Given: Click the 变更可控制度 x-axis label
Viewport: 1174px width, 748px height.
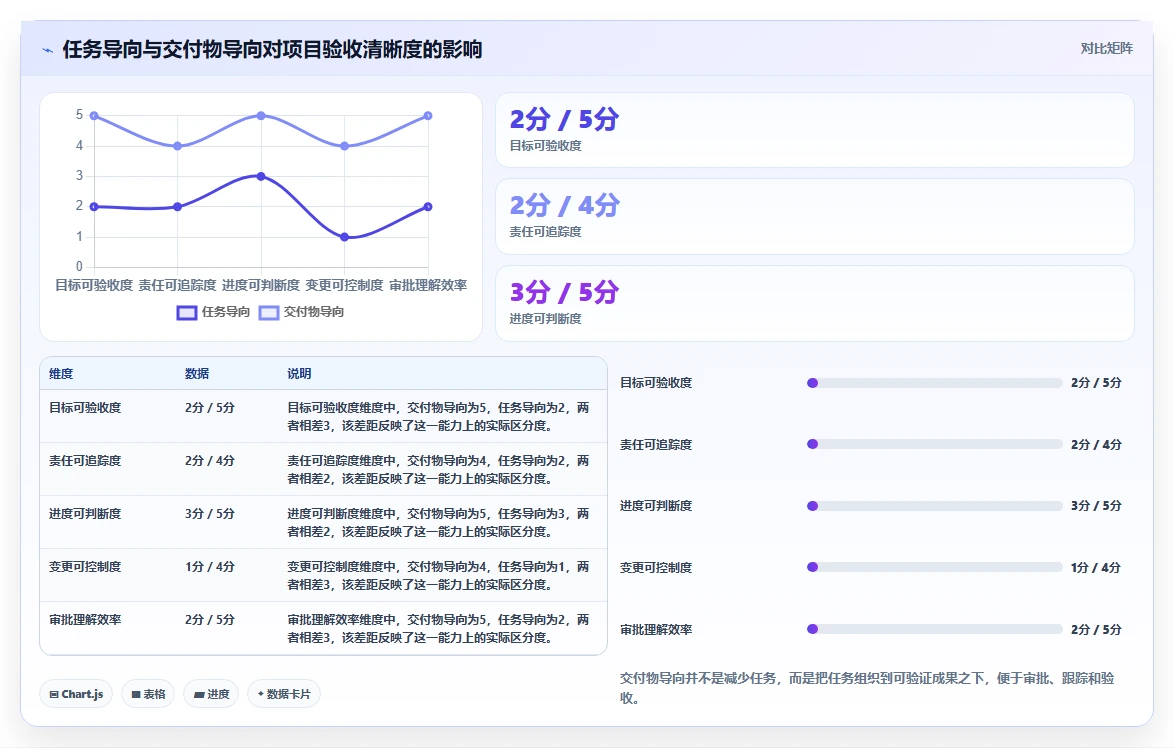Looking at the screenshot, I should click(x=344, y=285).
